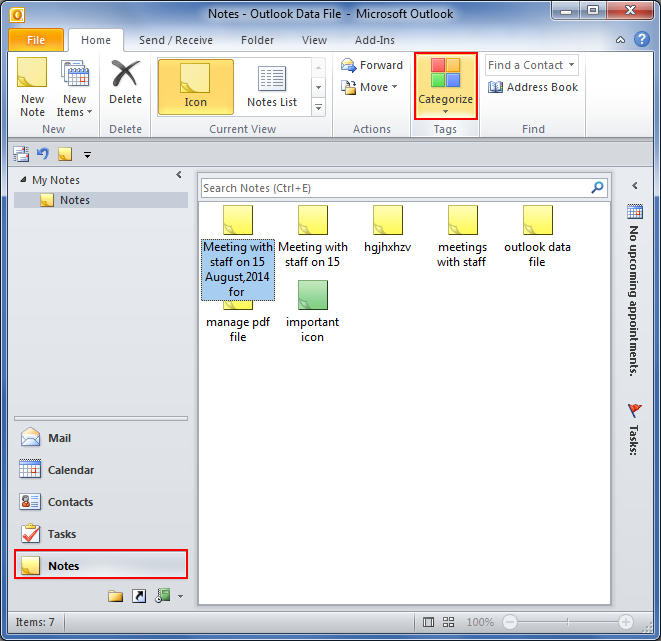
Task: Open Notes navigation button
Action: (101, 565)
